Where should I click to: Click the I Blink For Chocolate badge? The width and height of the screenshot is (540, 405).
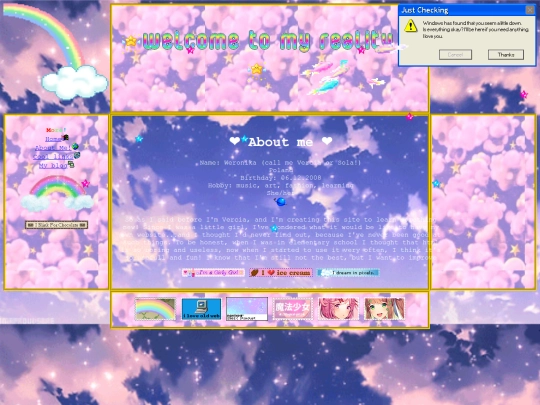tap(56, 225)
